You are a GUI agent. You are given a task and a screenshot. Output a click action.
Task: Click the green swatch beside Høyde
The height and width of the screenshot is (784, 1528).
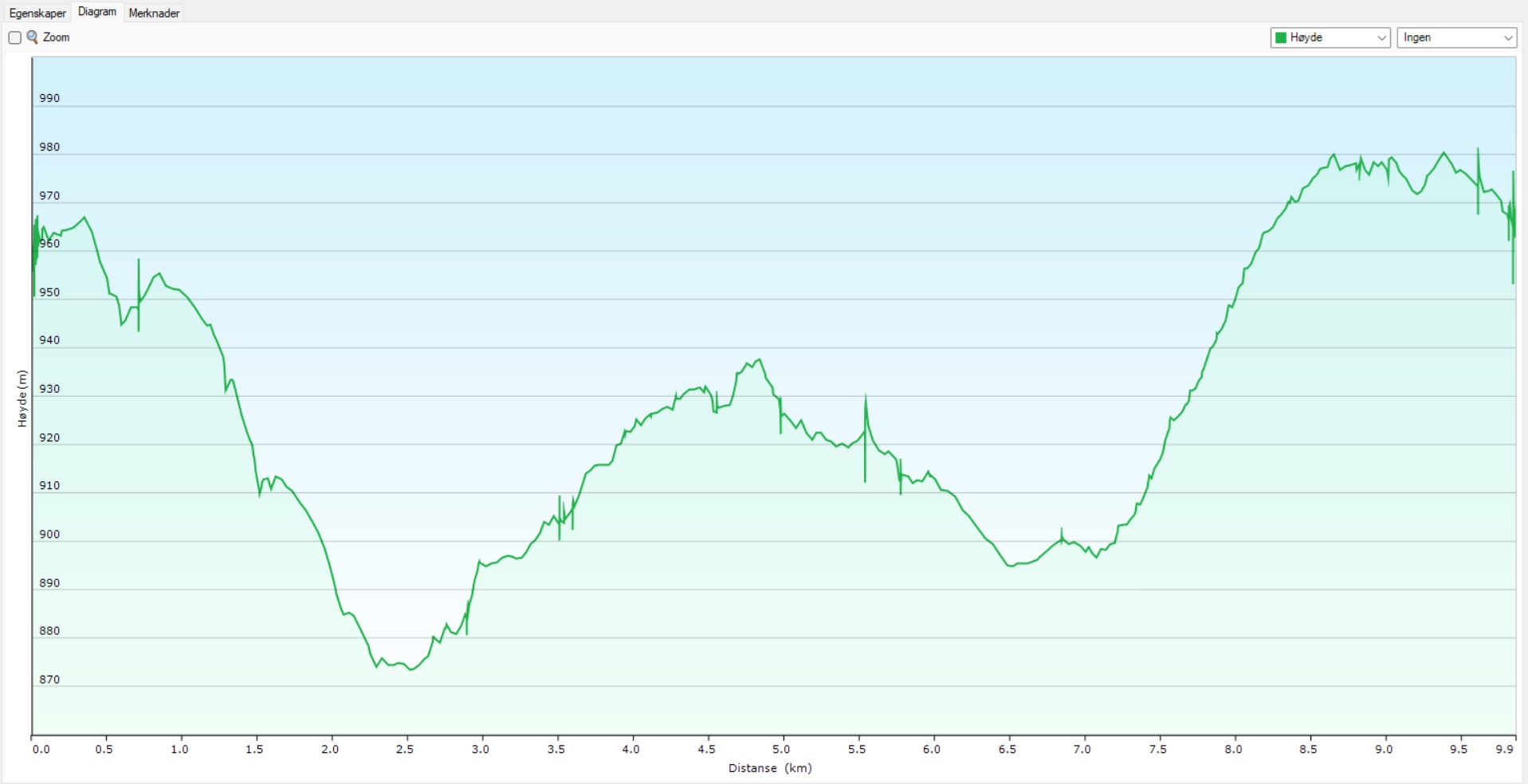[1281, 37]
